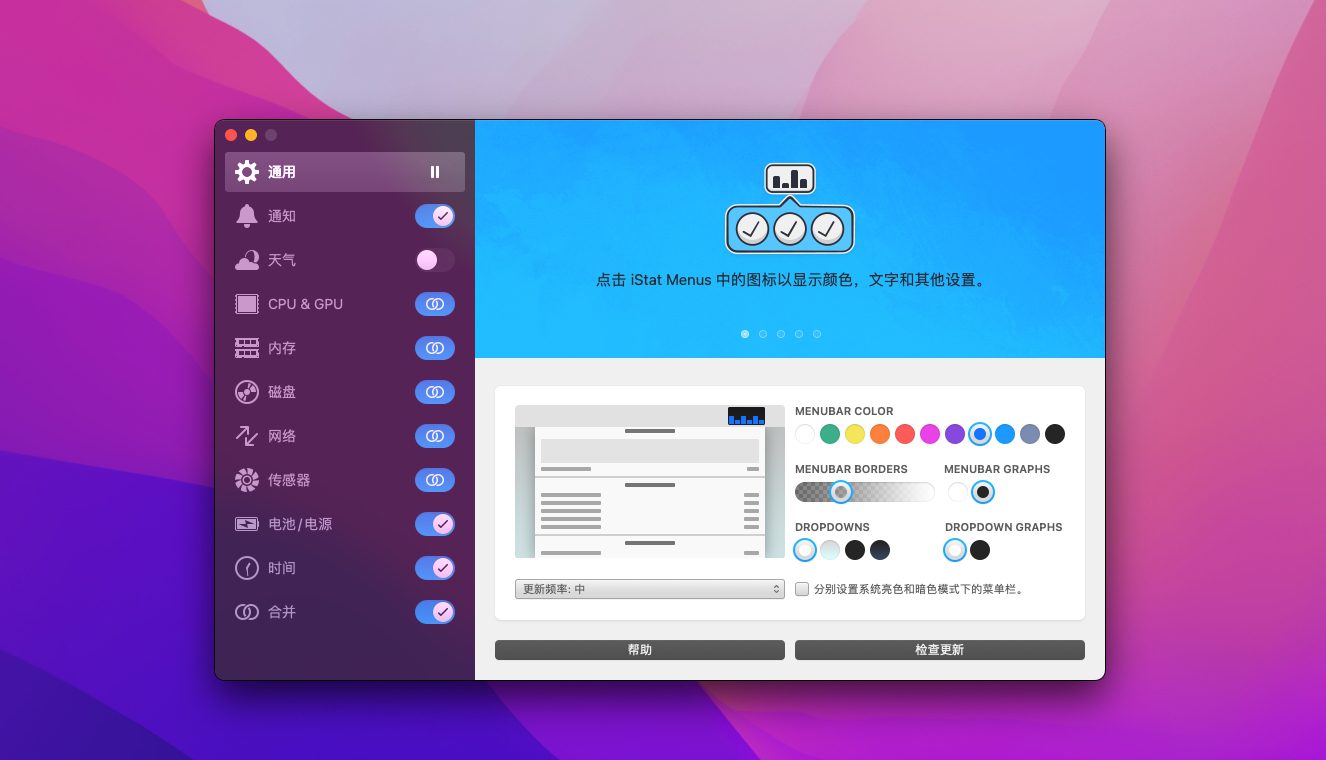1326x760 pixels.
Task: Click the memory icon for 内存
Action: point(246,348)
